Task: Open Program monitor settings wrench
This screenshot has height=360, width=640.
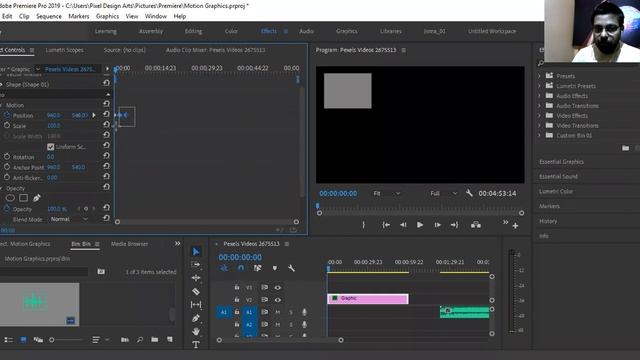Action: coord(469,193)
